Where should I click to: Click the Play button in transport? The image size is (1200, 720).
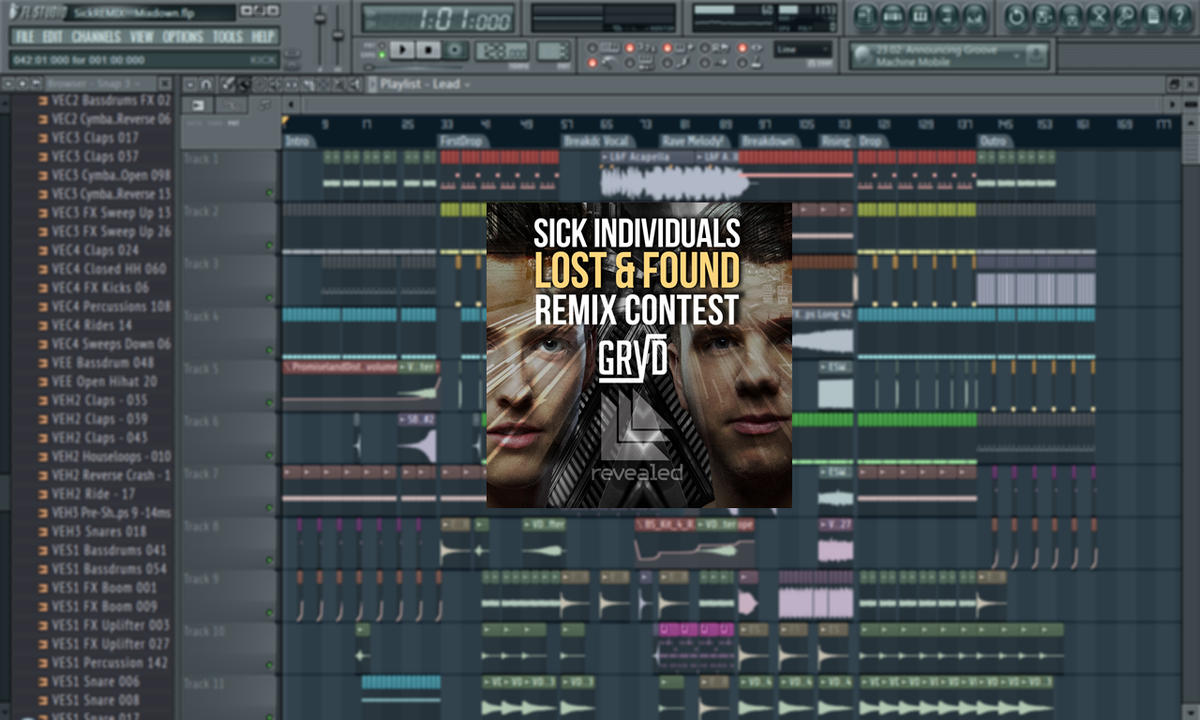(403, 49)
